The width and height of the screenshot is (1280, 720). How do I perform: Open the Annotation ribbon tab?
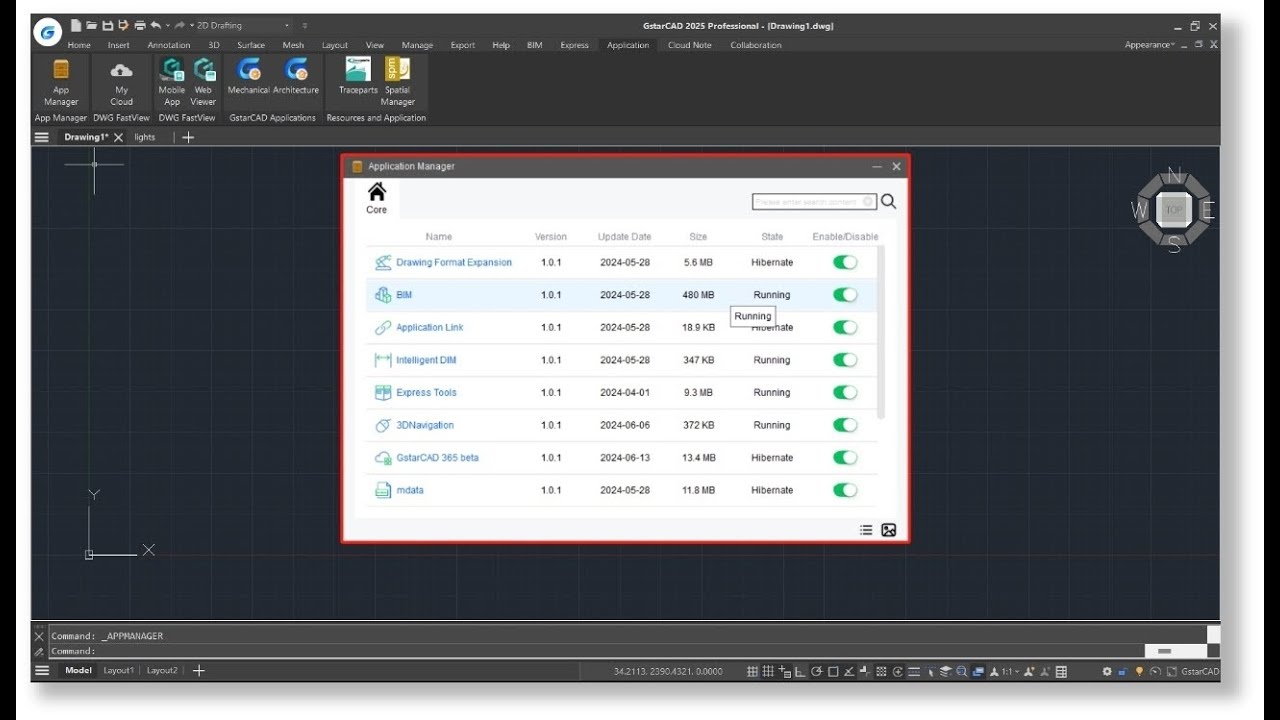169,45
